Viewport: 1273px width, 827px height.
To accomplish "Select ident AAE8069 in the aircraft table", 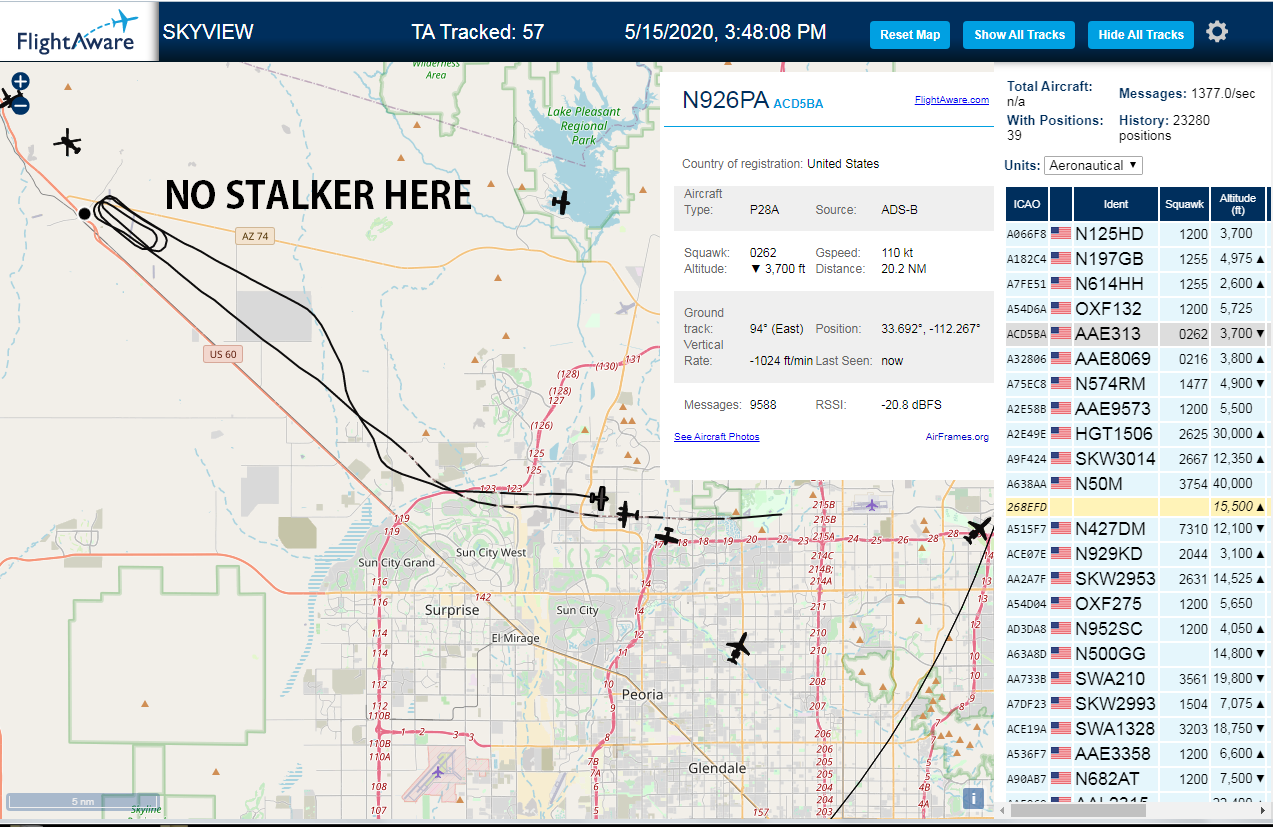I will click(1113, 359).
